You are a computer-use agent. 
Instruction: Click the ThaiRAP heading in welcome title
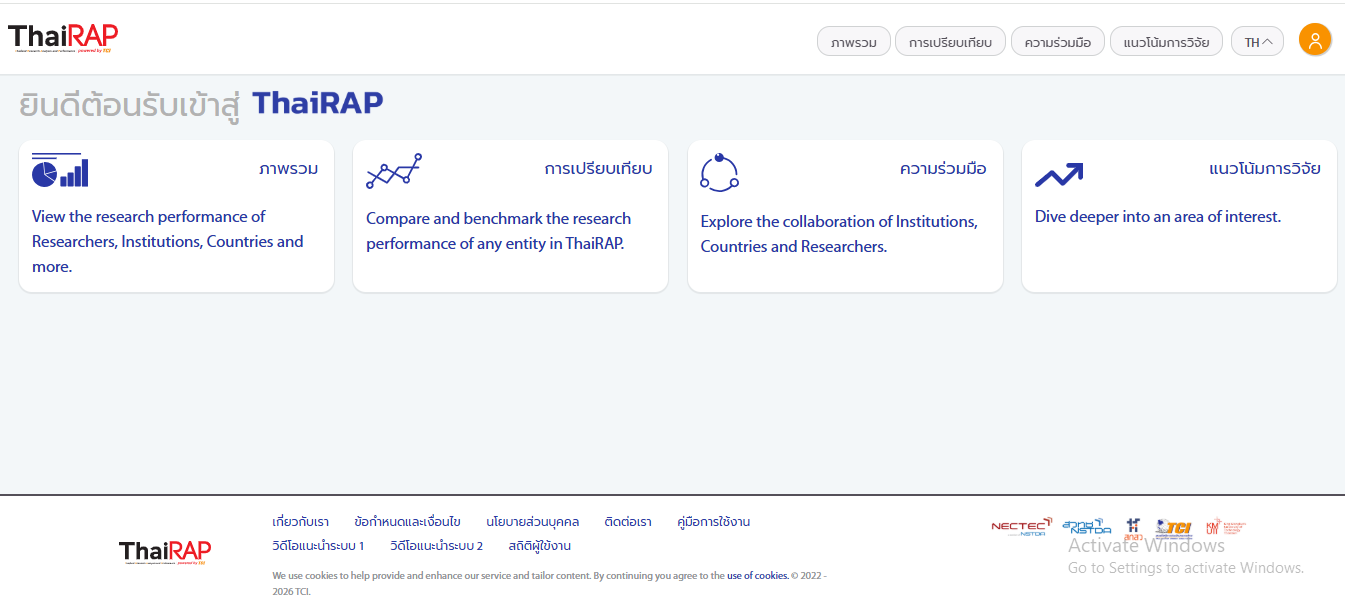pos(317,103)
